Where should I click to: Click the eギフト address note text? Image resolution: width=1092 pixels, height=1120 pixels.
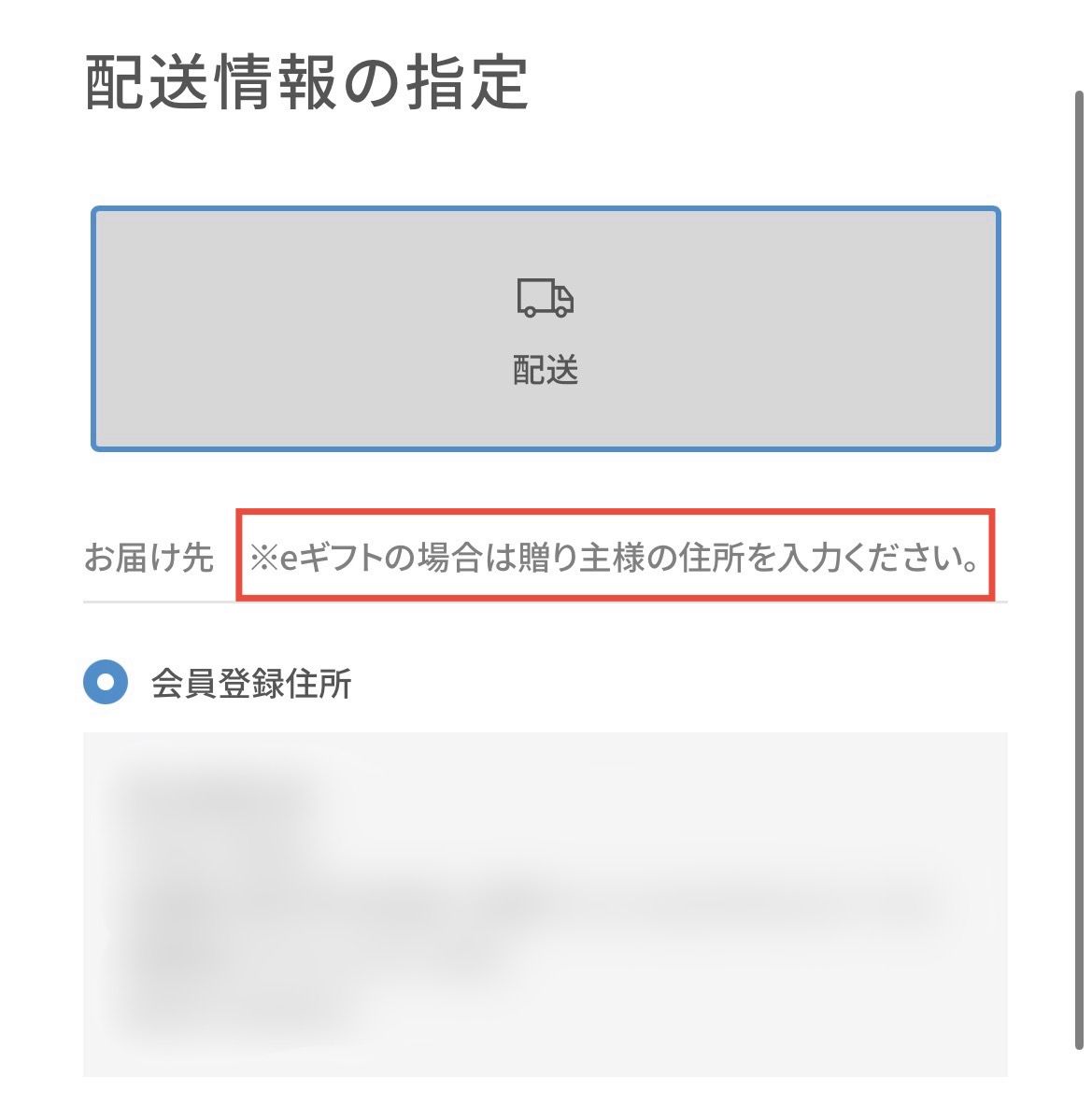(x=615, y=557)
